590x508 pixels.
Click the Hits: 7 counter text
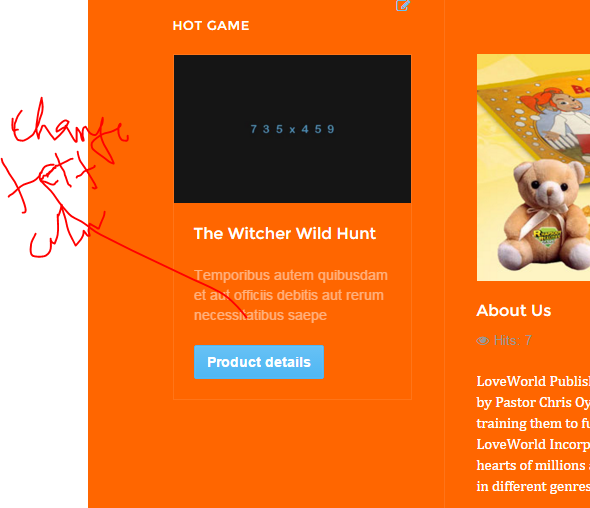pos(512,341)
